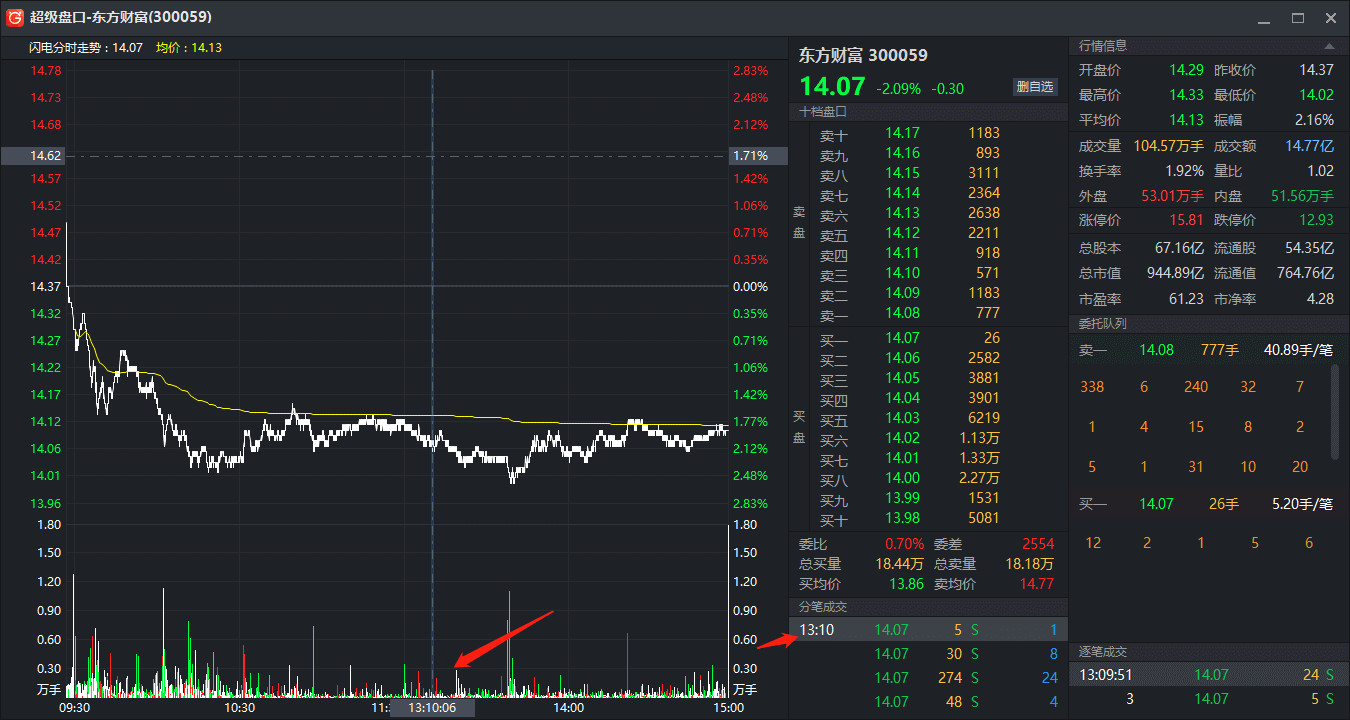This screenshot has height=720, width=1350.
Task: Click the red app logo in title bar
Action: click(x=15, y=17)
